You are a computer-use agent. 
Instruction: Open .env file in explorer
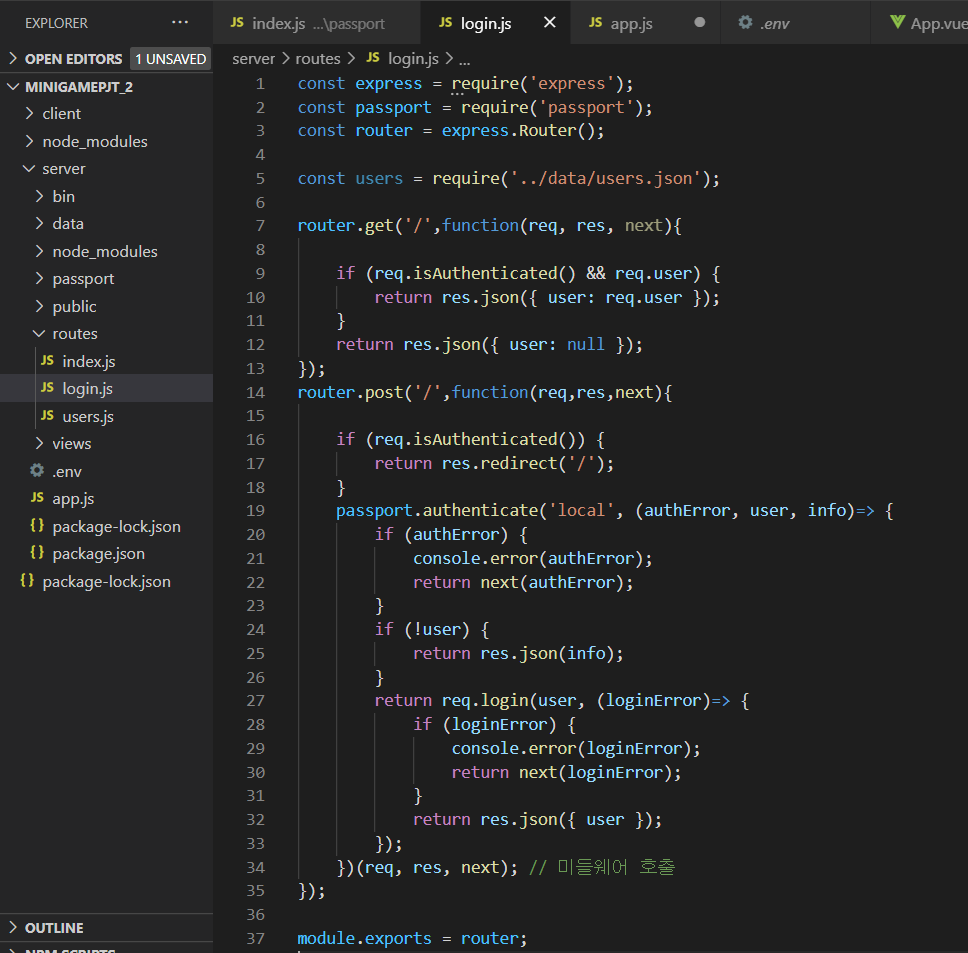click(106, 471)
